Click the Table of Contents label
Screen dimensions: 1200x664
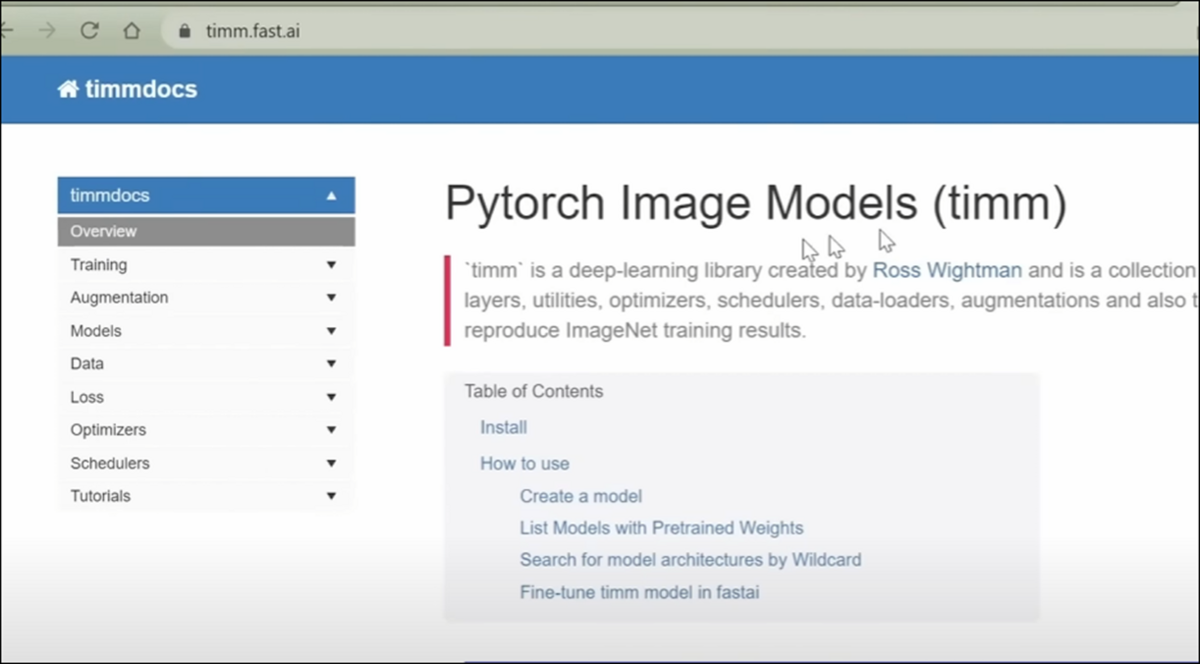533,391
